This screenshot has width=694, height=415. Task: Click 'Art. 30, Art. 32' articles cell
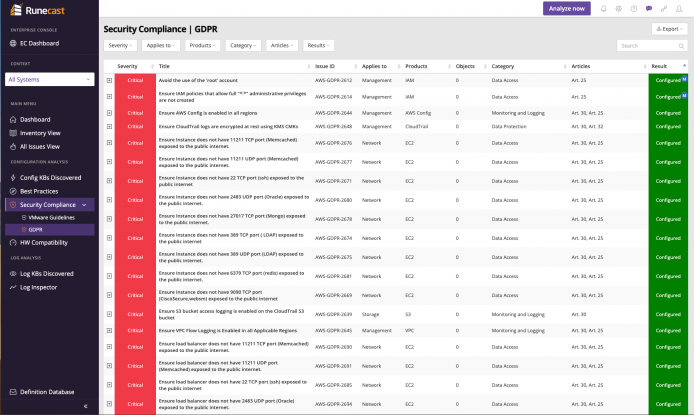point(587,127)
